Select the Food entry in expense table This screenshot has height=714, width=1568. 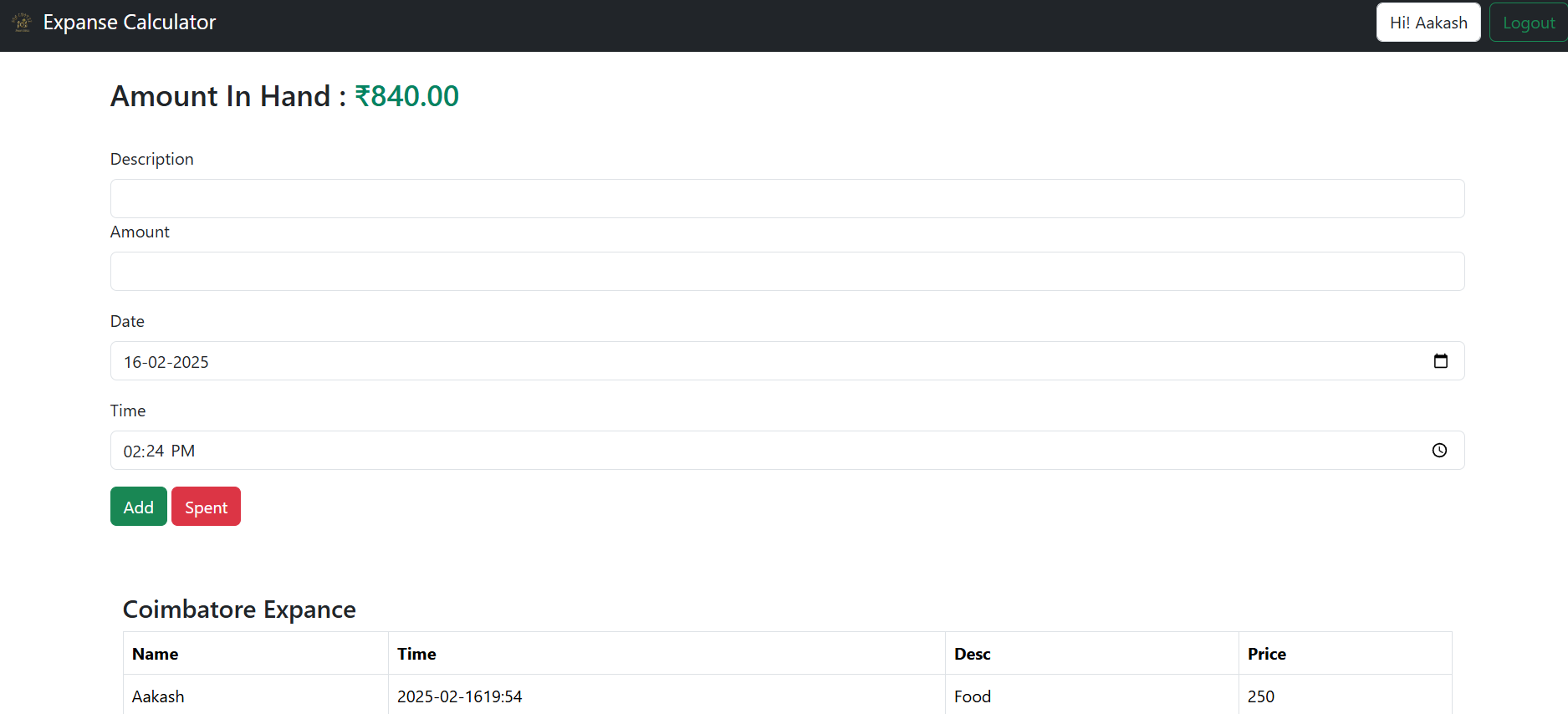tap(972, 696)
